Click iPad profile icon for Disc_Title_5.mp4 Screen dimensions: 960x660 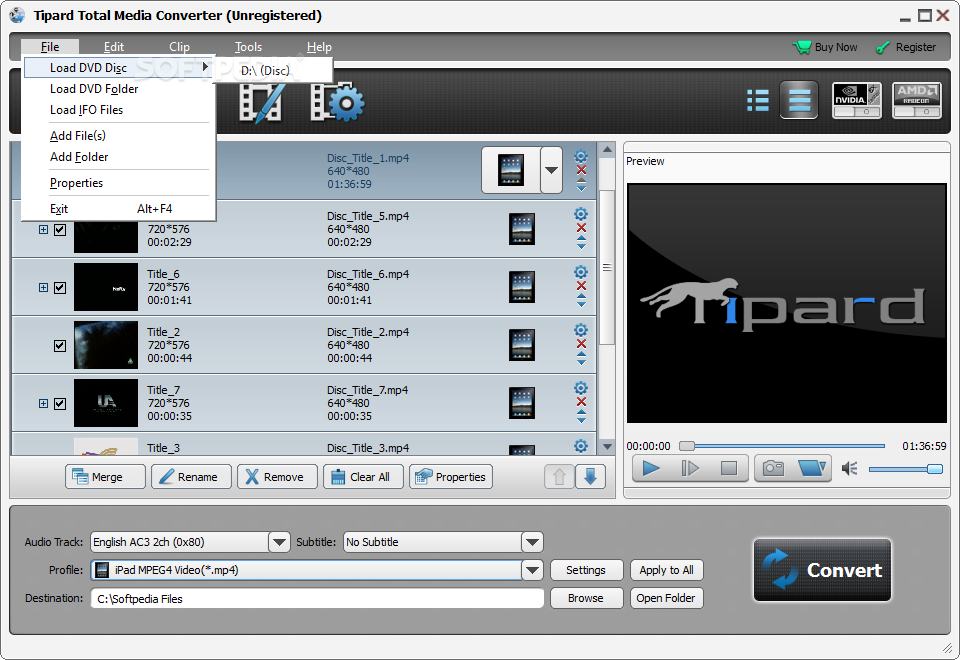522,229
